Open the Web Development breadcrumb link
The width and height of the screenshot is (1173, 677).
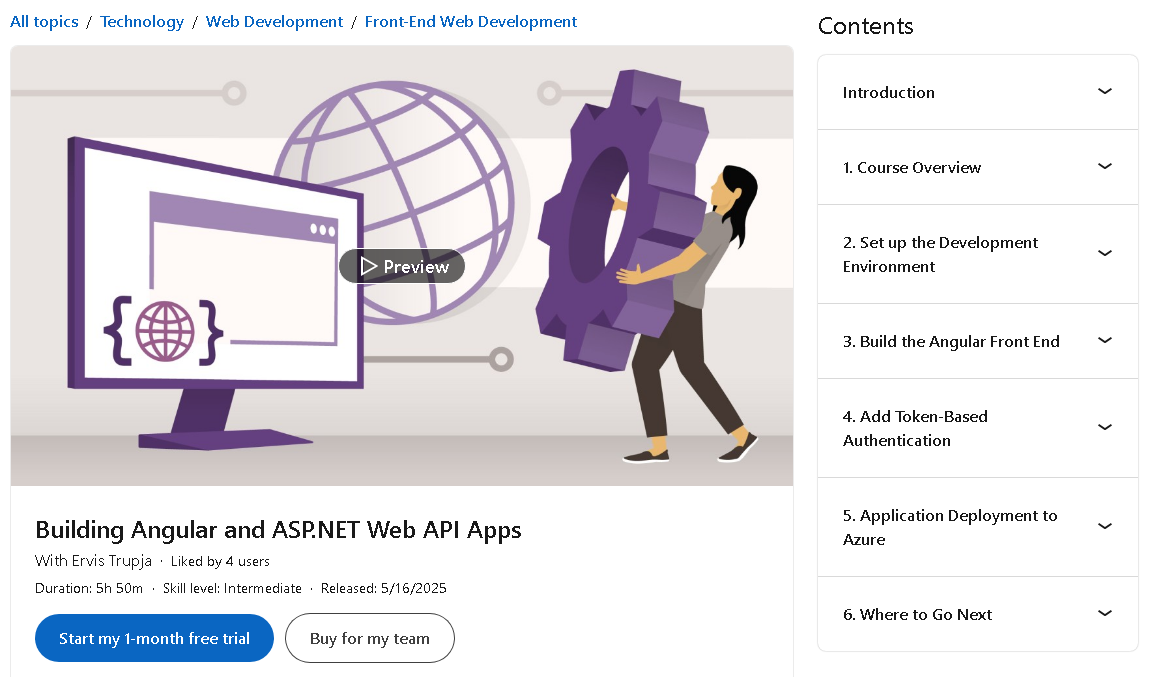tap(275, 22)
